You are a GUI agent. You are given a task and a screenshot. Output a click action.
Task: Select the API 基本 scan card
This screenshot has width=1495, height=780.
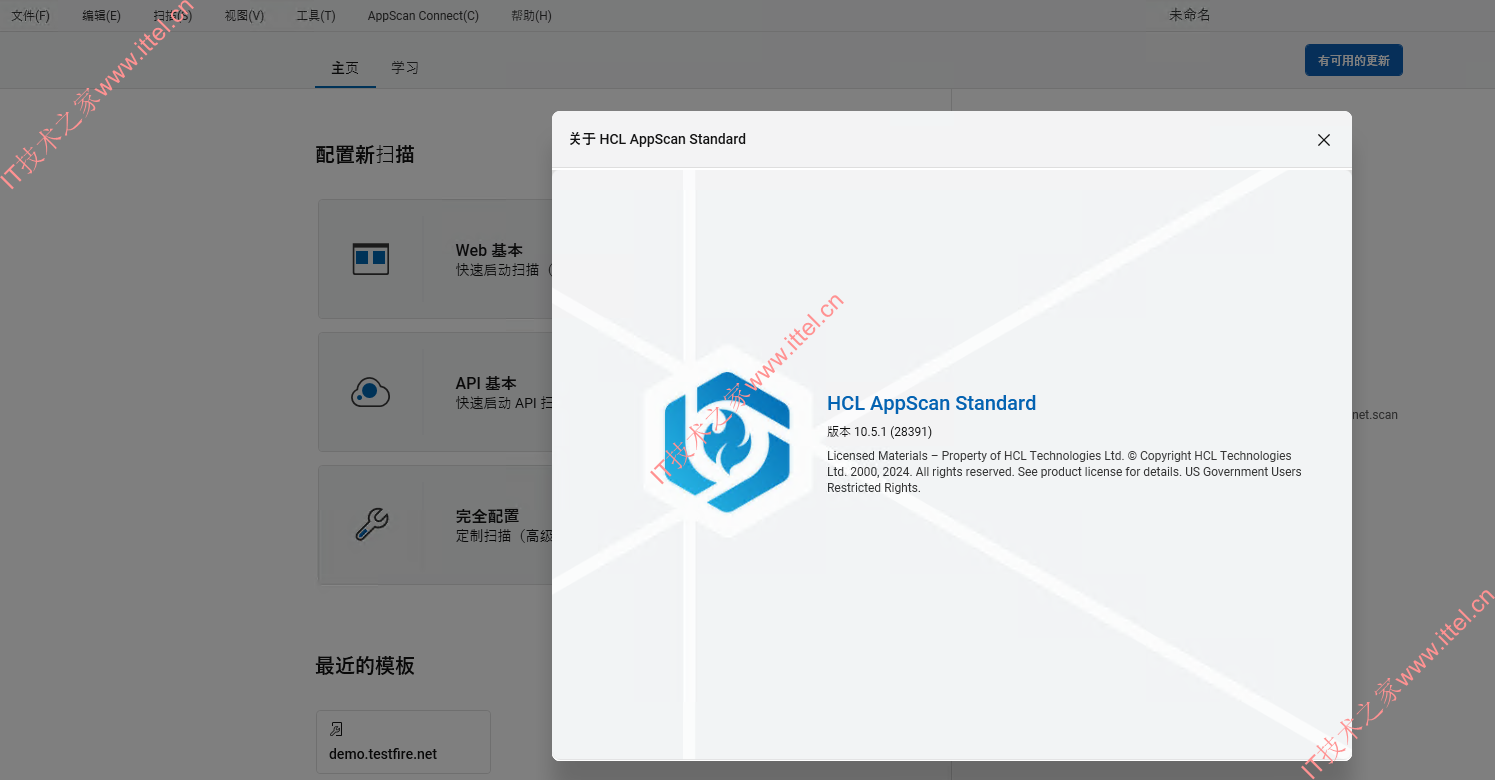435,392
